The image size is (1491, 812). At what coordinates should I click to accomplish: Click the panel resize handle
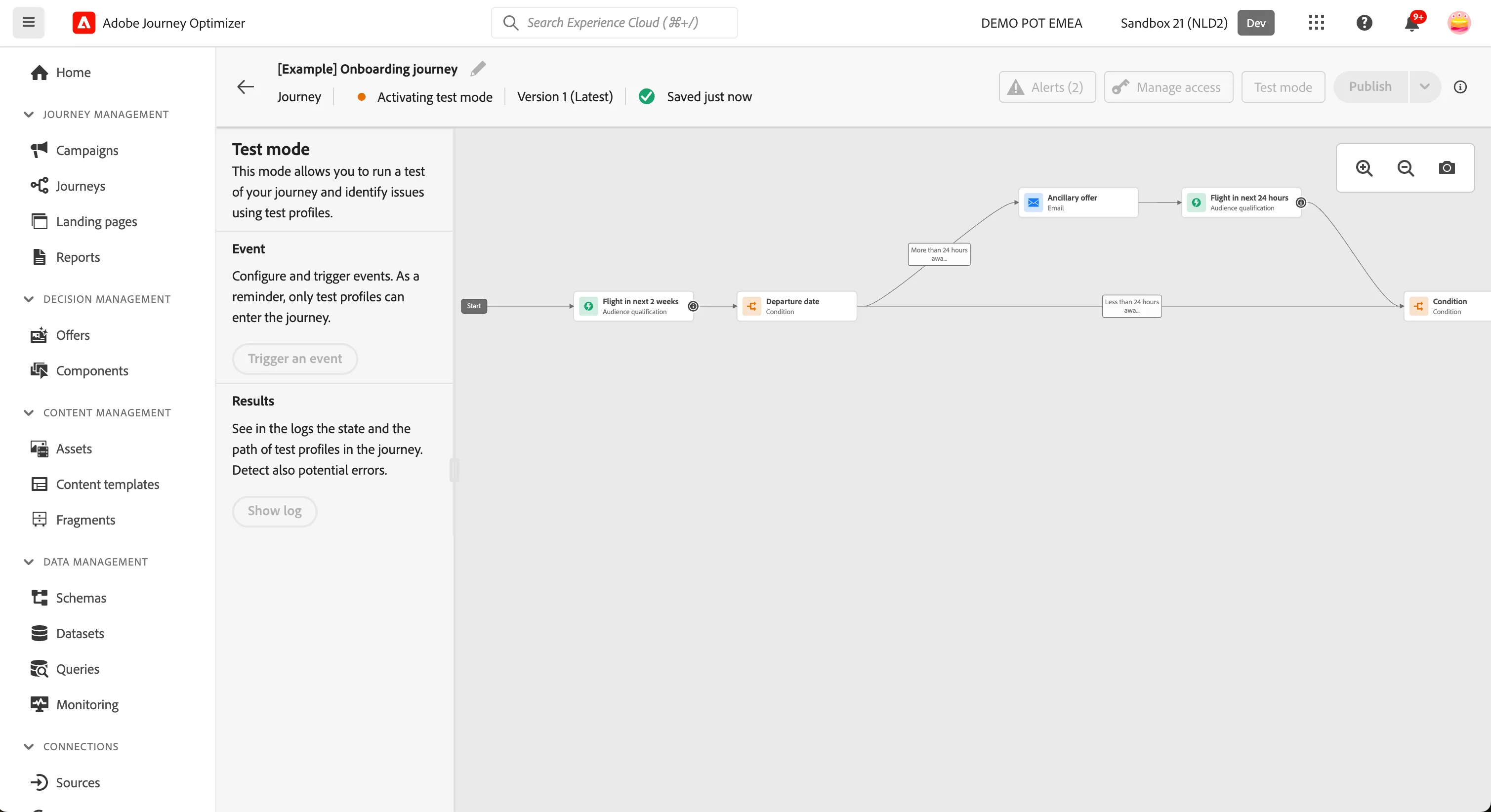pyautogui.click(x=455, y=470)
